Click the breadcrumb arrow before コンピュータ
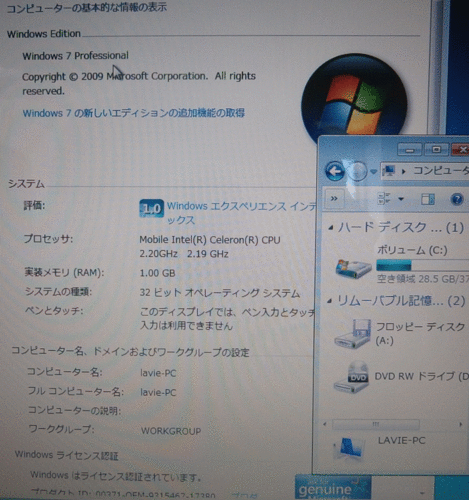The height and width of the screenshot is (500, 469). click(x=404, y=172)
